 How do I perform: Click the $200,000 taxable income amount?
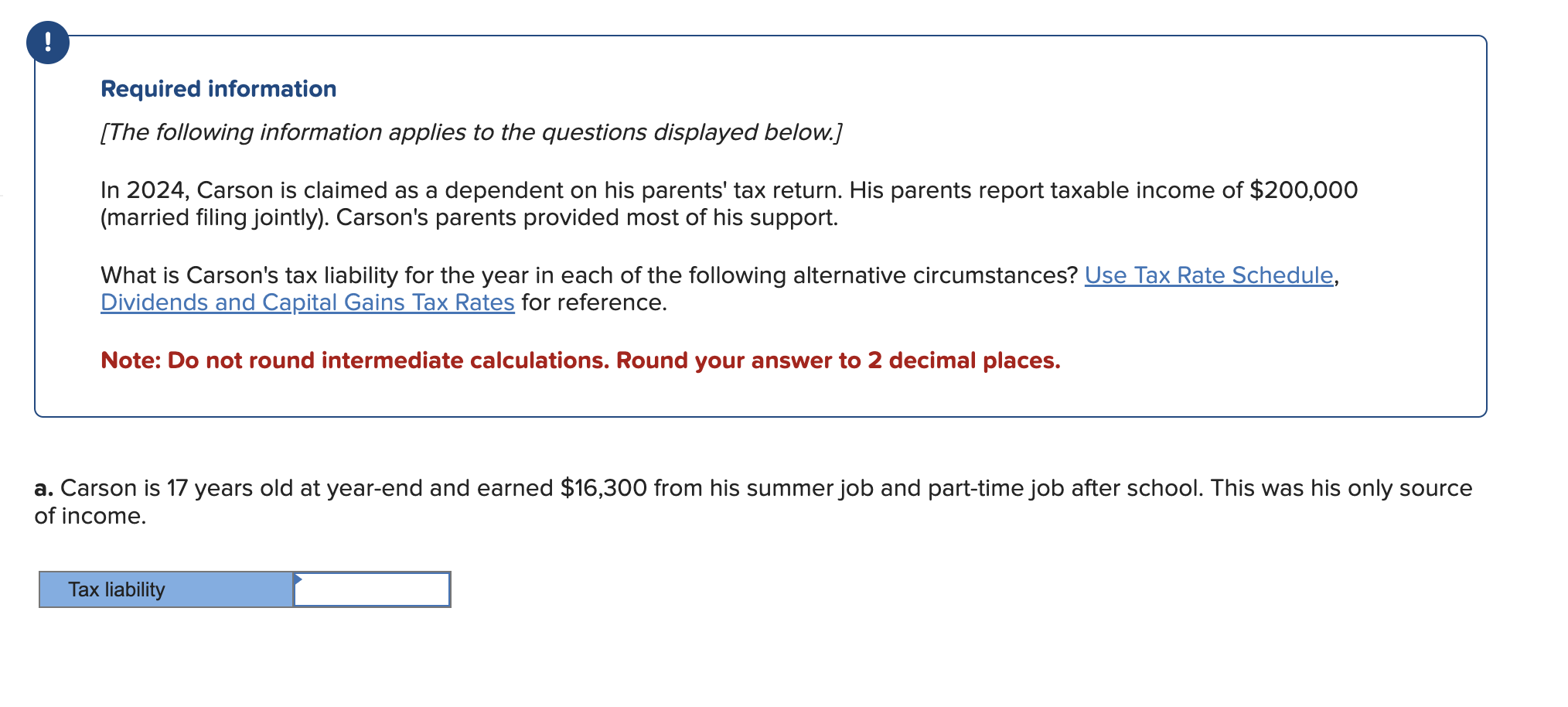point(1303,190)
